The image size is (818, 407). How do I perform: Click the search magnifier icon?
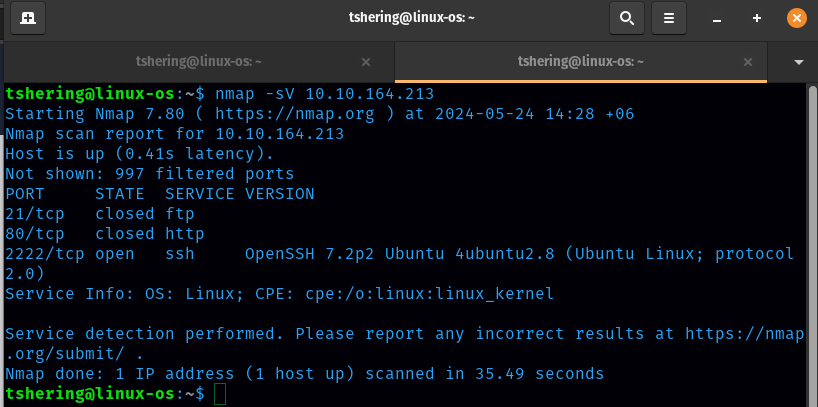coord(626,18)
